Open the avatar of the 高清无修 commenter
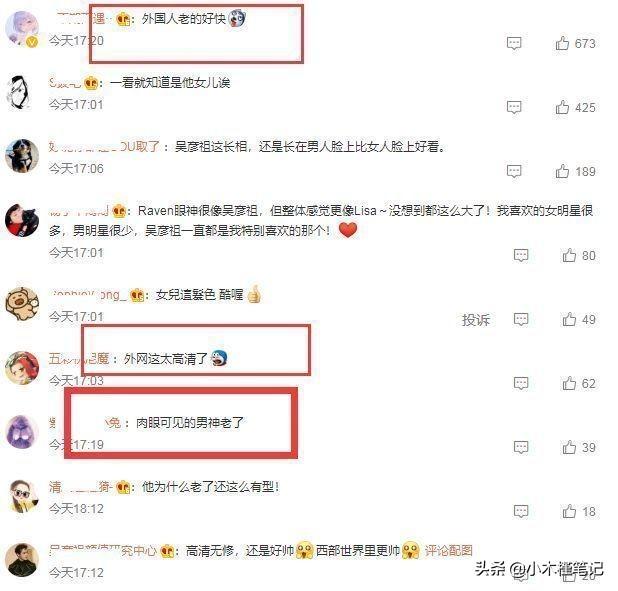 [x=22, y=559]
